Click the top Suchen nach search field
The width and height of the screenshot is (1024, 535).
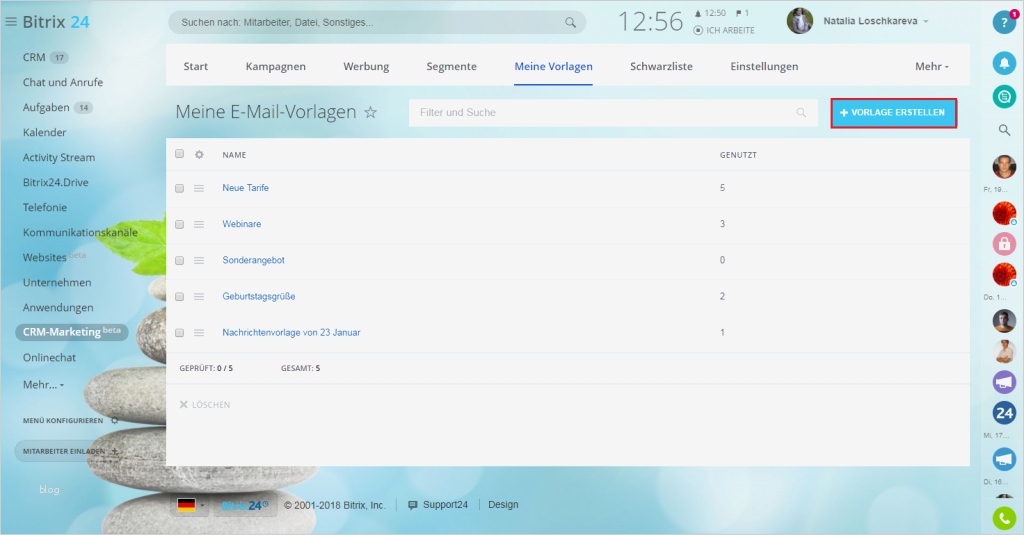377,22
